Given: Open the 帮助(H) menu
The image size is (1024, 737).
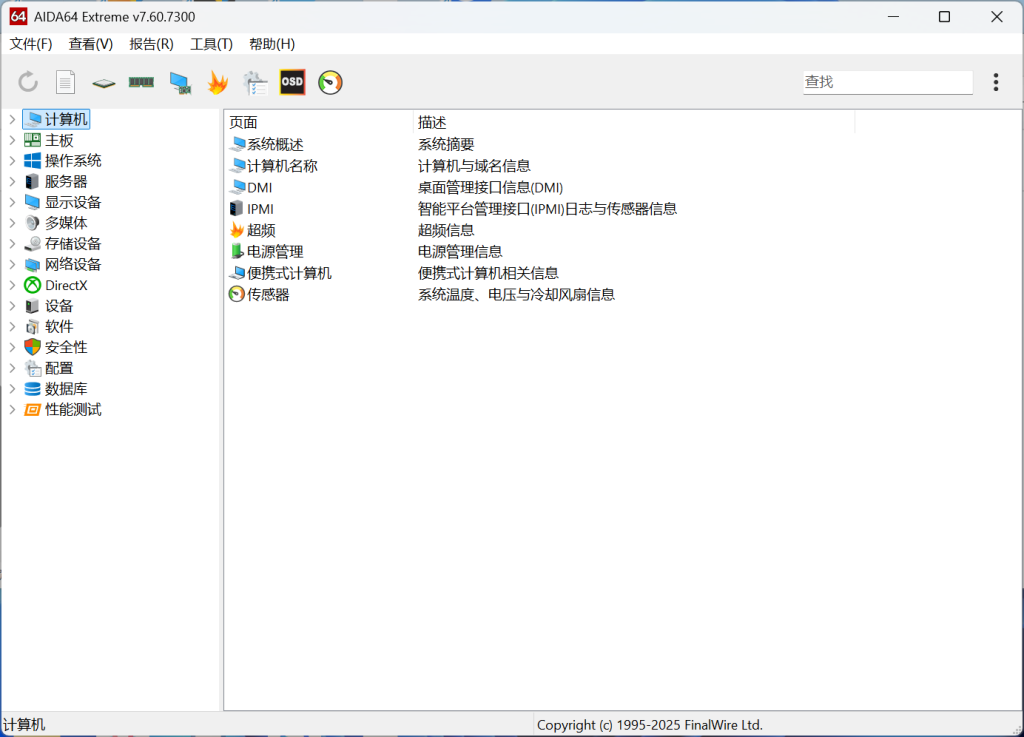Looking at the screenshot, I should coord(272,44).
